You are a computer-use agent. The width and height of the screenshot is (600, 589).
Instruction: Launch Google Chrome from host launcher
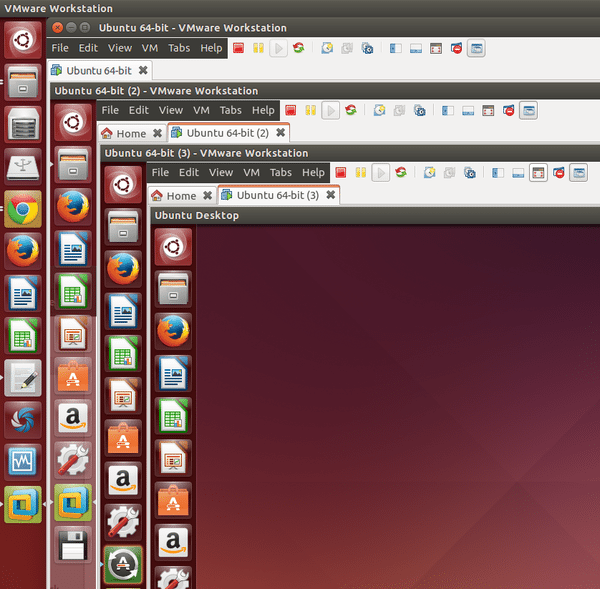click(x=23, y=209)
